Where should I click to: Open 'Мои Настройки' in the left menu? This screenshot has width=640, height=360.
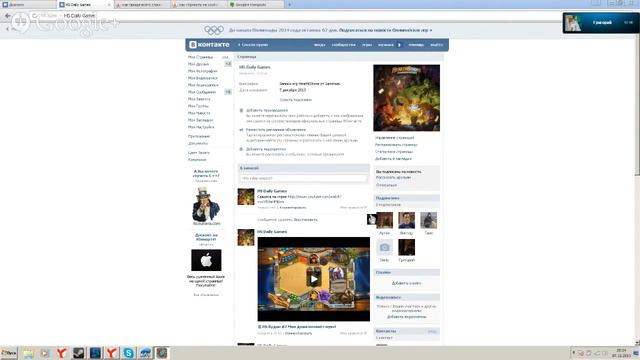tap(201, 127)
